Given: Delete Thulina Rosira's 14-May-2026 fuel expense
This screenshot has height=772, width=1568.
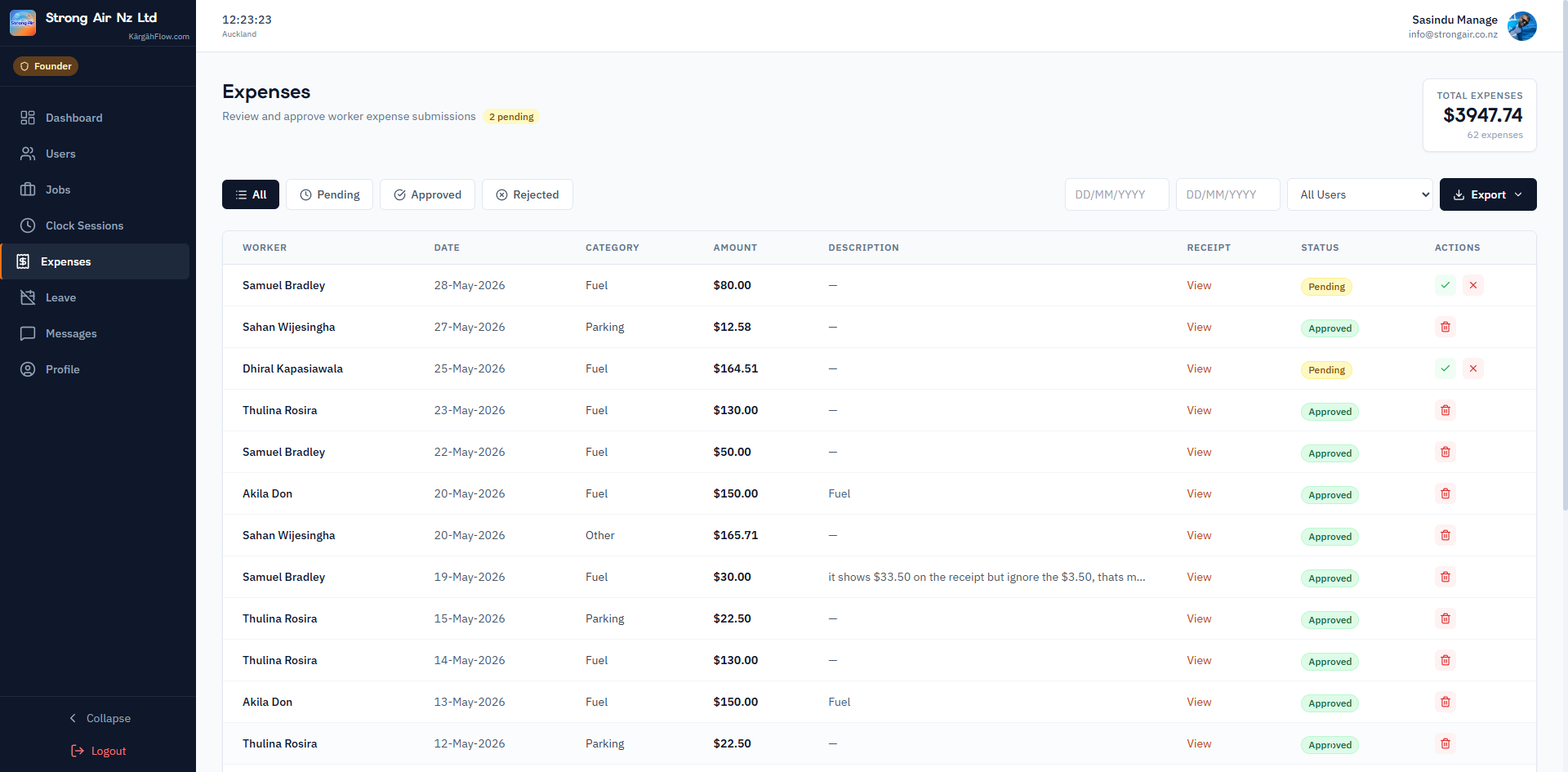Looking at the screenshot, I should (x=1445, y=660).
